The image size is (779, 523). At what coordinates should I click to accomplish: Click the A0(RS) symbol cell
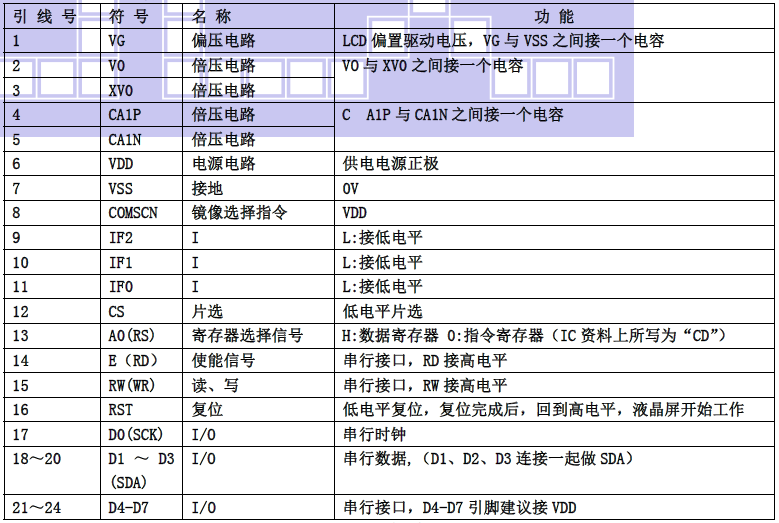coord(133,336)
